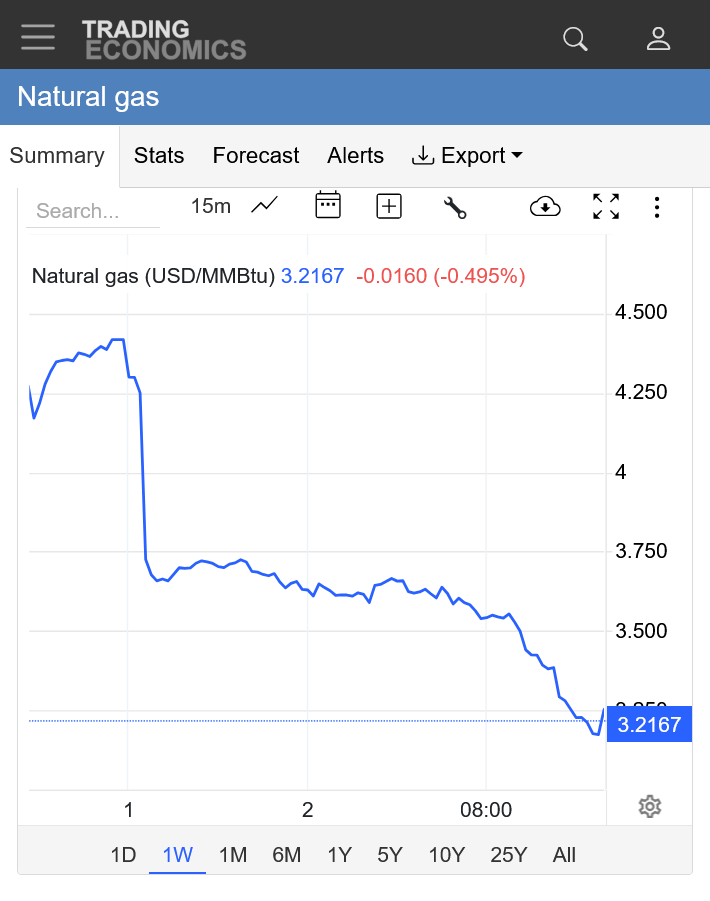Download chart via cloud icon
710x901 pixels.
coord(545,207)
